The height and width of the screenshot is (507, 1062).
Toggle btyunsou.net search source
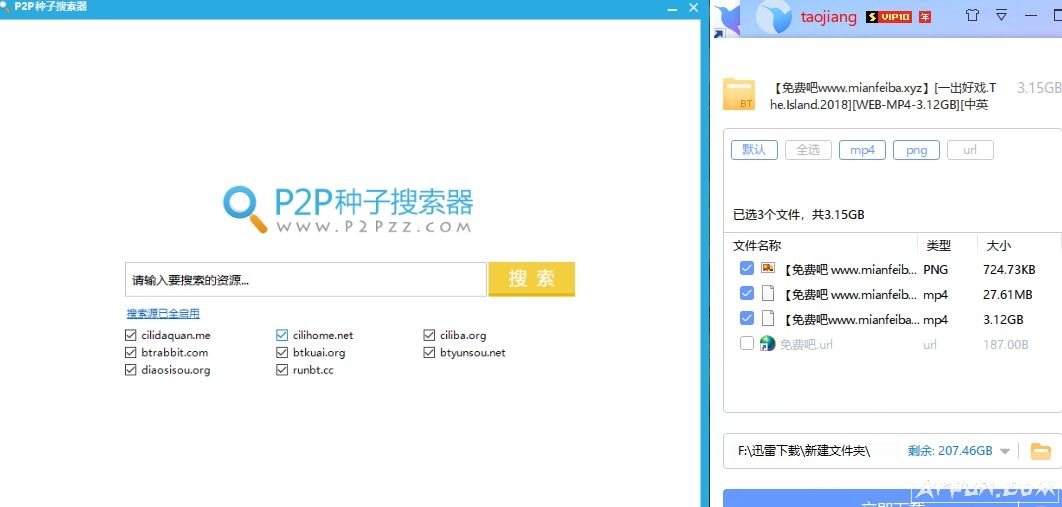pos(429,353)
